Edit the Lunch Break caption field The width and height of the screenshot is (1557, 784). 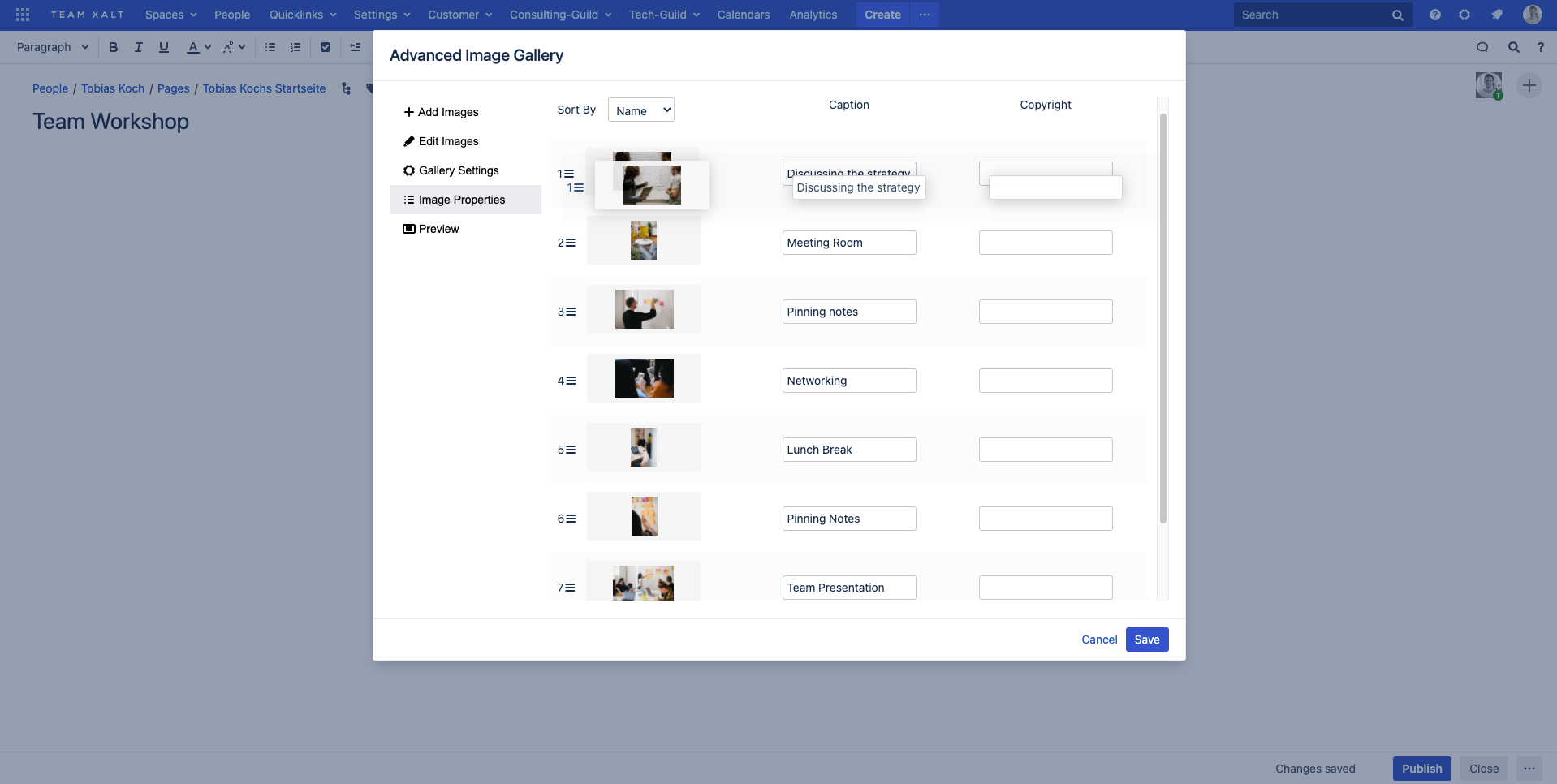[849, 450]
